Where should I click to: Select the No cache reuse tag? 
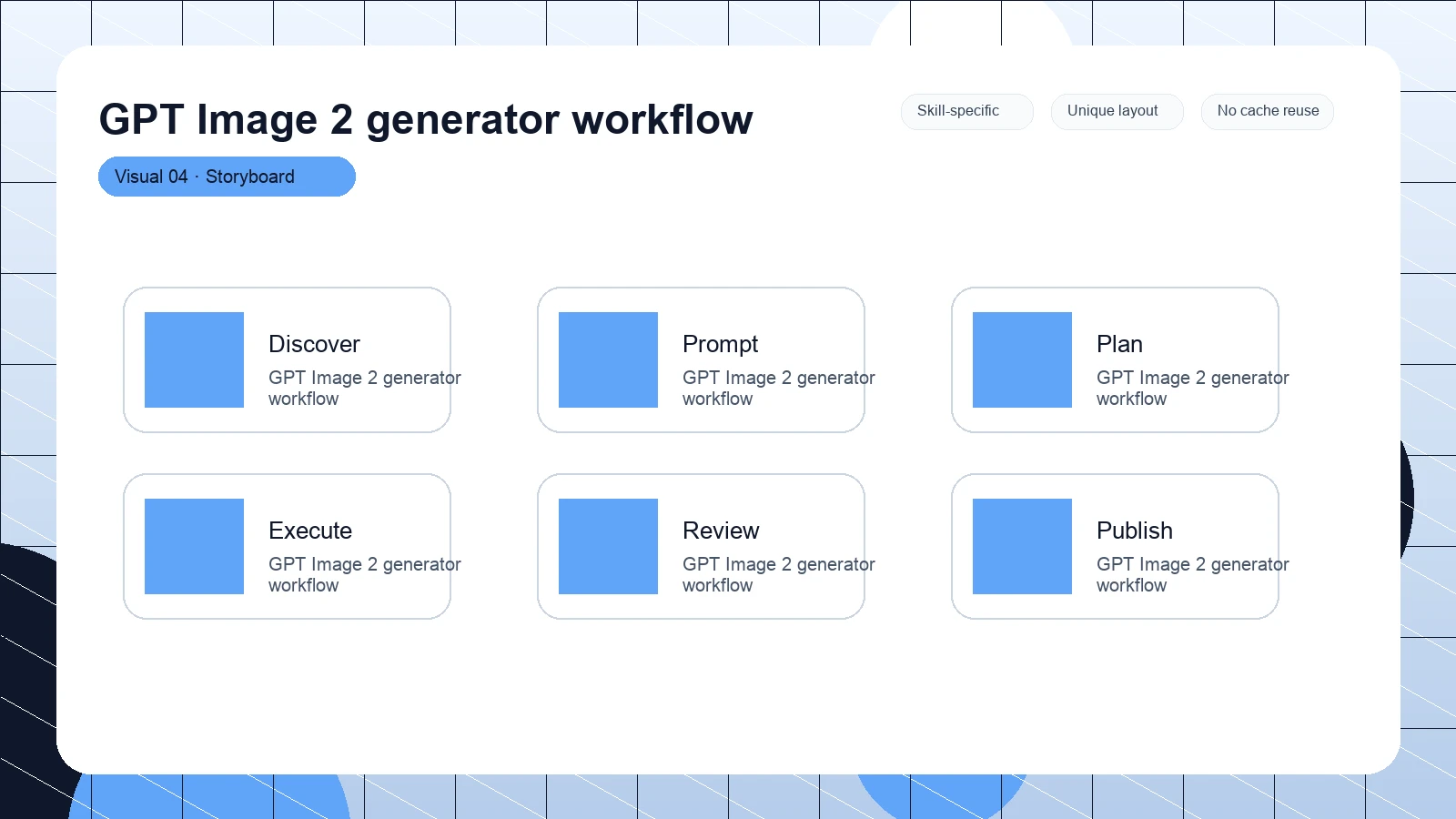coord(1268,112)
